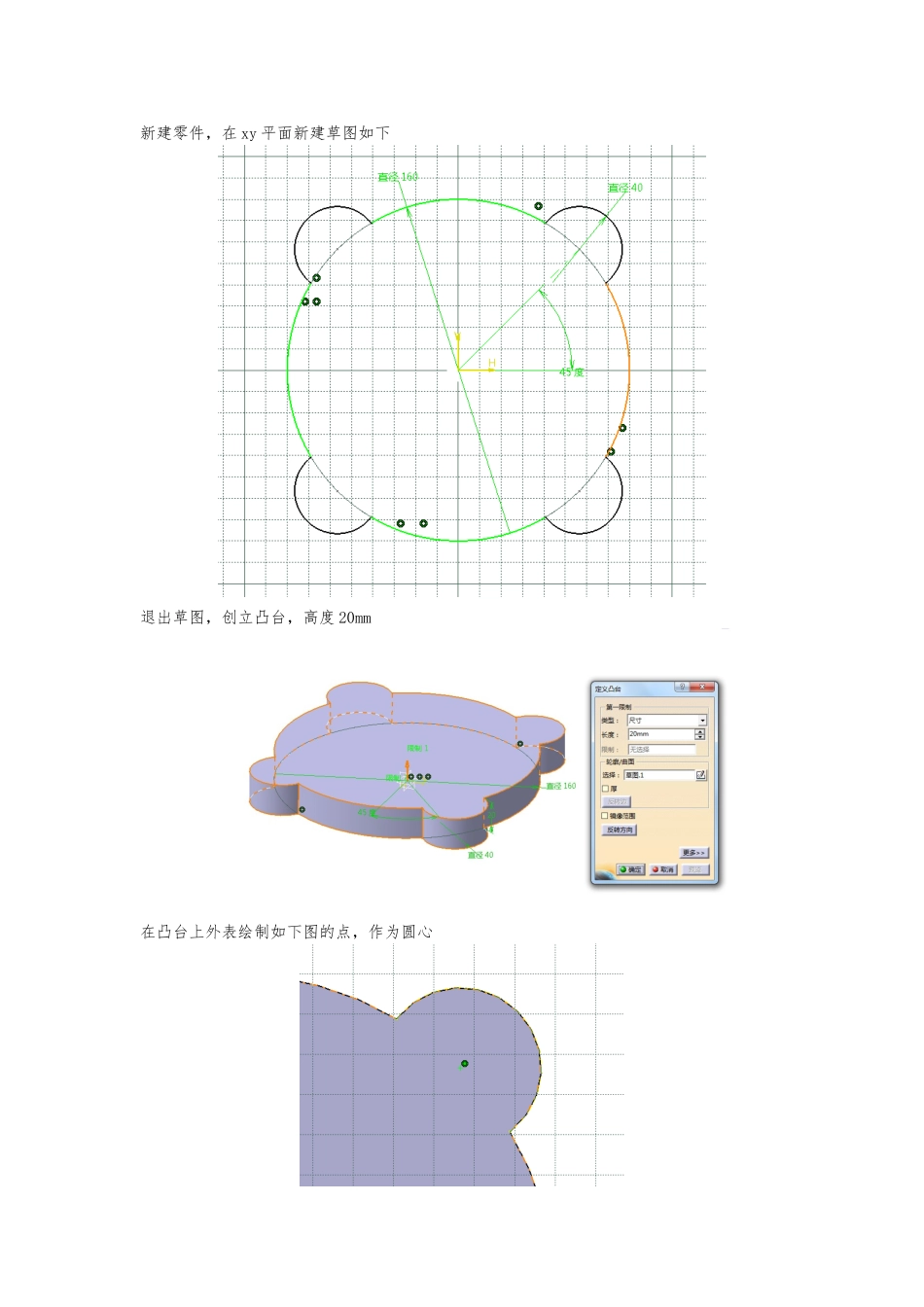Click the 限制 field showing 无选择
This screenshot has width=924, height=1307.
661,750
